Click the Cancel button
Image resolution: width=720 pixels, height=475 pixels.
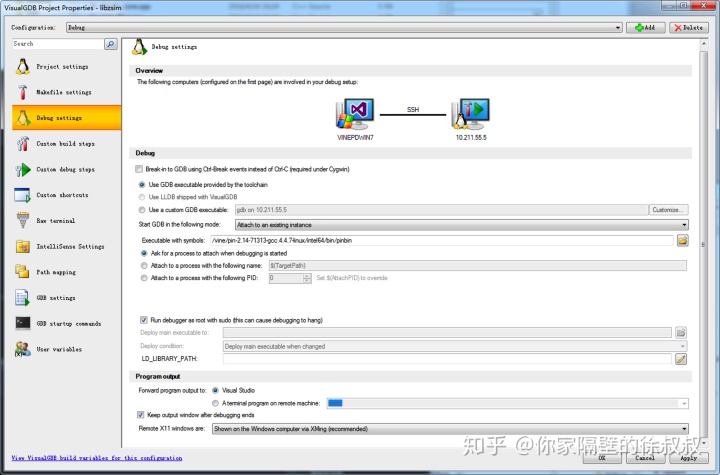click(645, 458)
